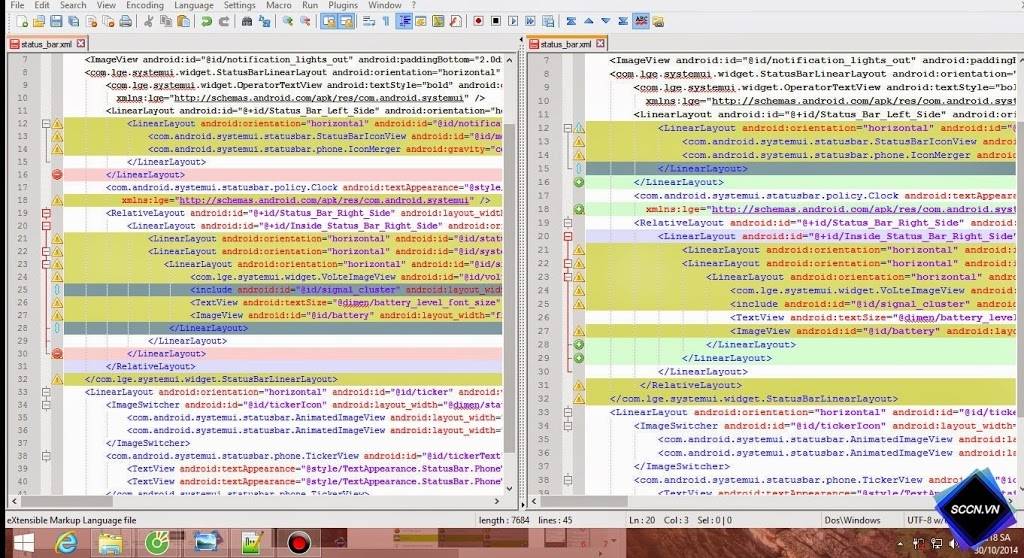
Task: Collapse fold at line 19 in left pane
Action: tap(46, 213)
